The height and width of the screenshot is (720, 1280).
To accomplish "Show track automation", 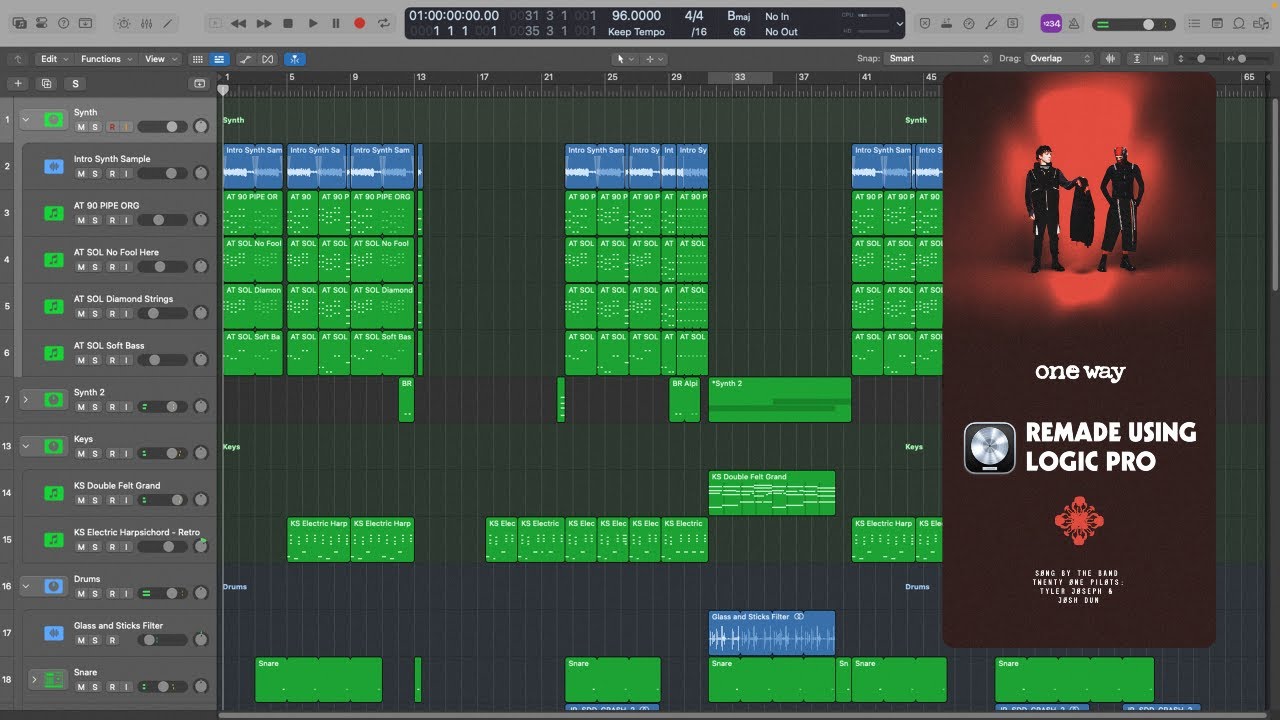I will click(246, 59).
